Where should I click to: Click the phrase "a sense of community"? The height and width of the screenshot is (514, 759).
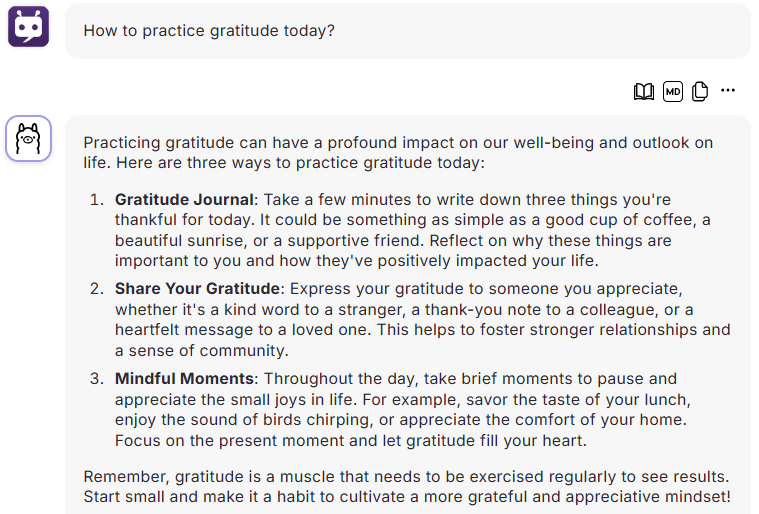pyautogui.click(x=201, y=350)
